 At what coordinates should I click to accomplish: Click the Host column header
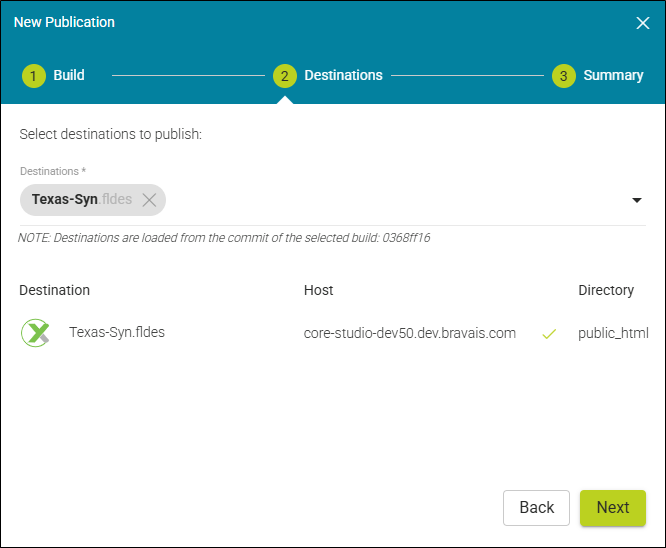(x=318, y=290)
